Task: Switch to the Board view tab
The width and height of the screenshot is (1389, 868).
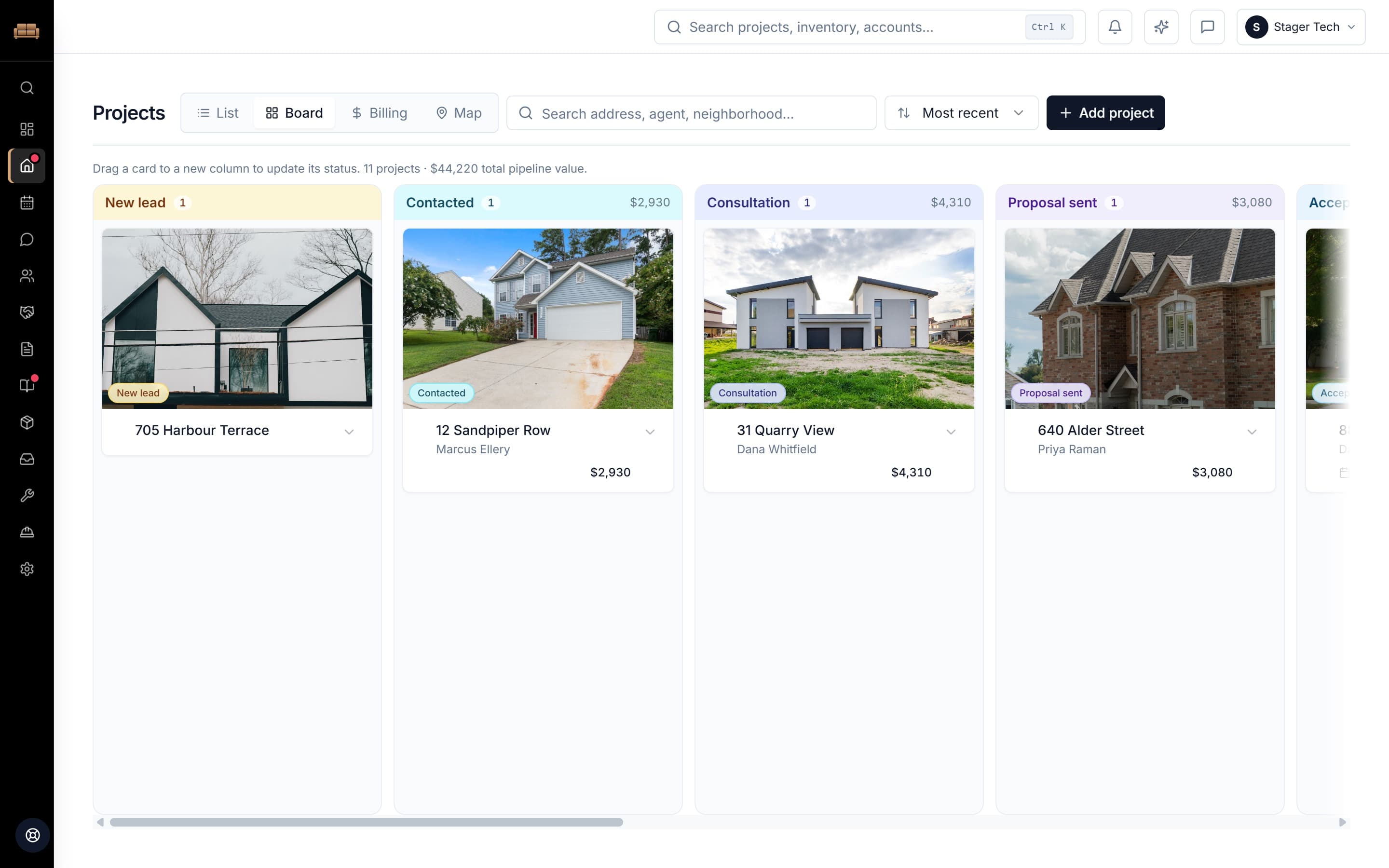Action: click(295, 113)
